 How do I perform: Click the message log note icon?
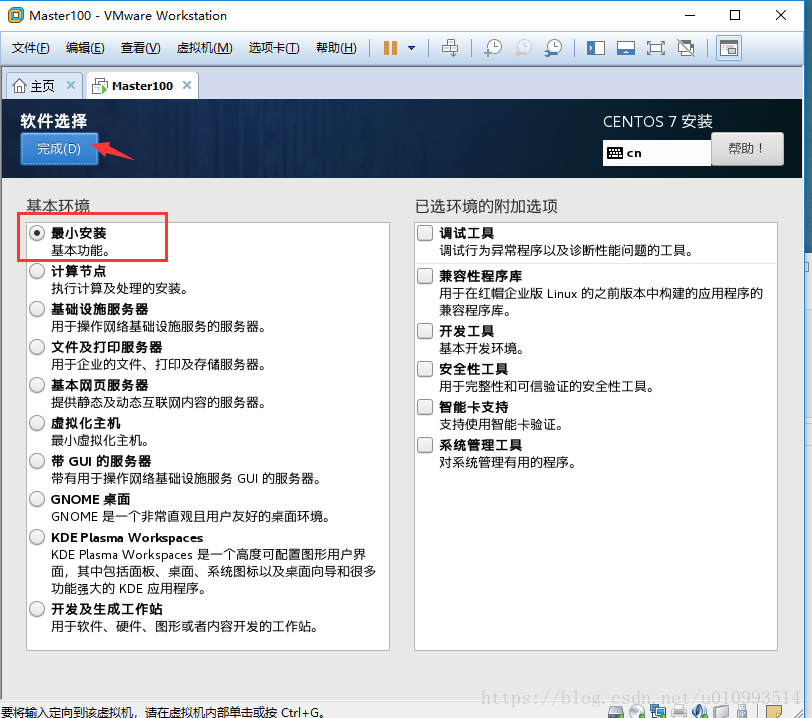(x=774, y=712)
